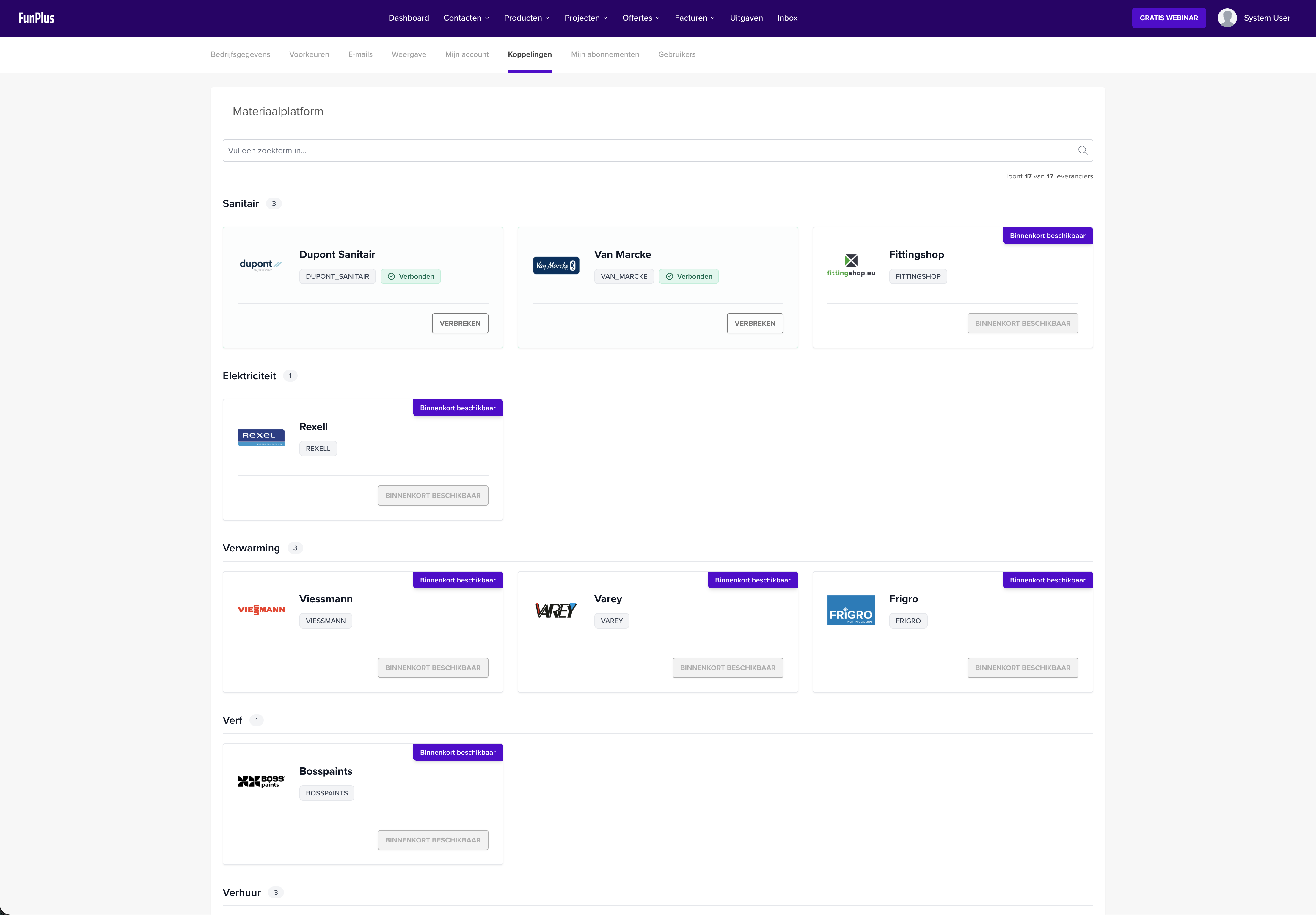1316x915 pixels.
Task: Disconnect Dupont Sanitair with Verbreken
Action: pyautogui.click(x=459, y=323)
